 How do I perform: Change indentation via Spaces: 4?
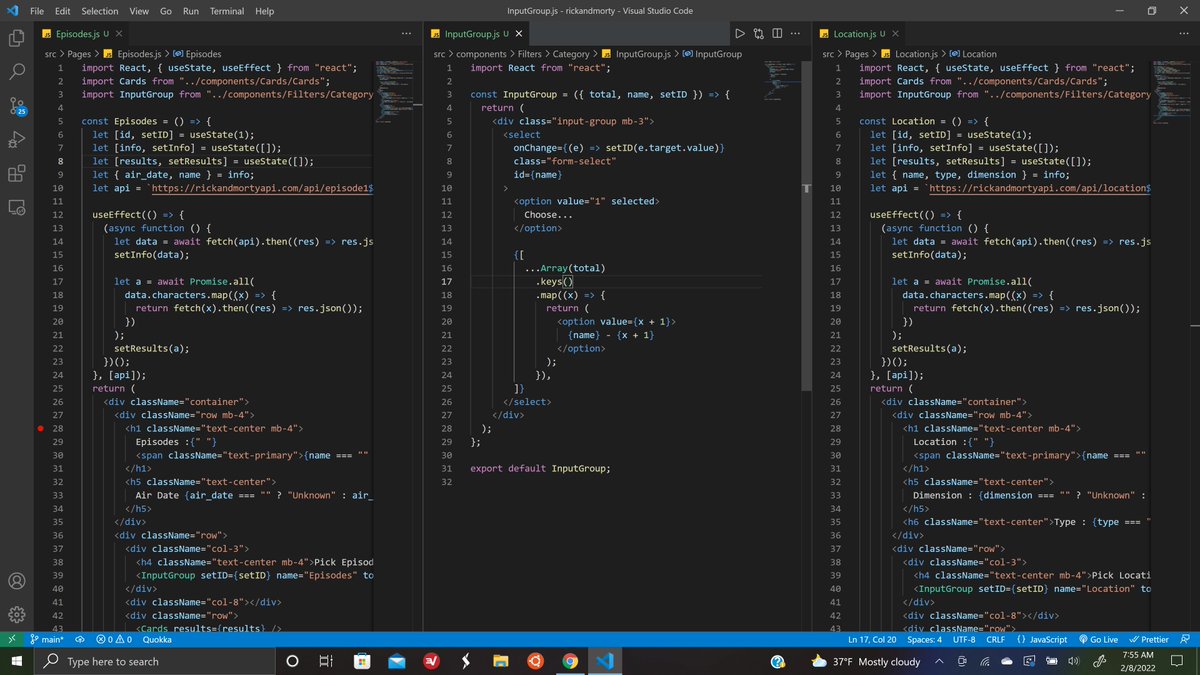pyautogui.click(x=925, y=639)
